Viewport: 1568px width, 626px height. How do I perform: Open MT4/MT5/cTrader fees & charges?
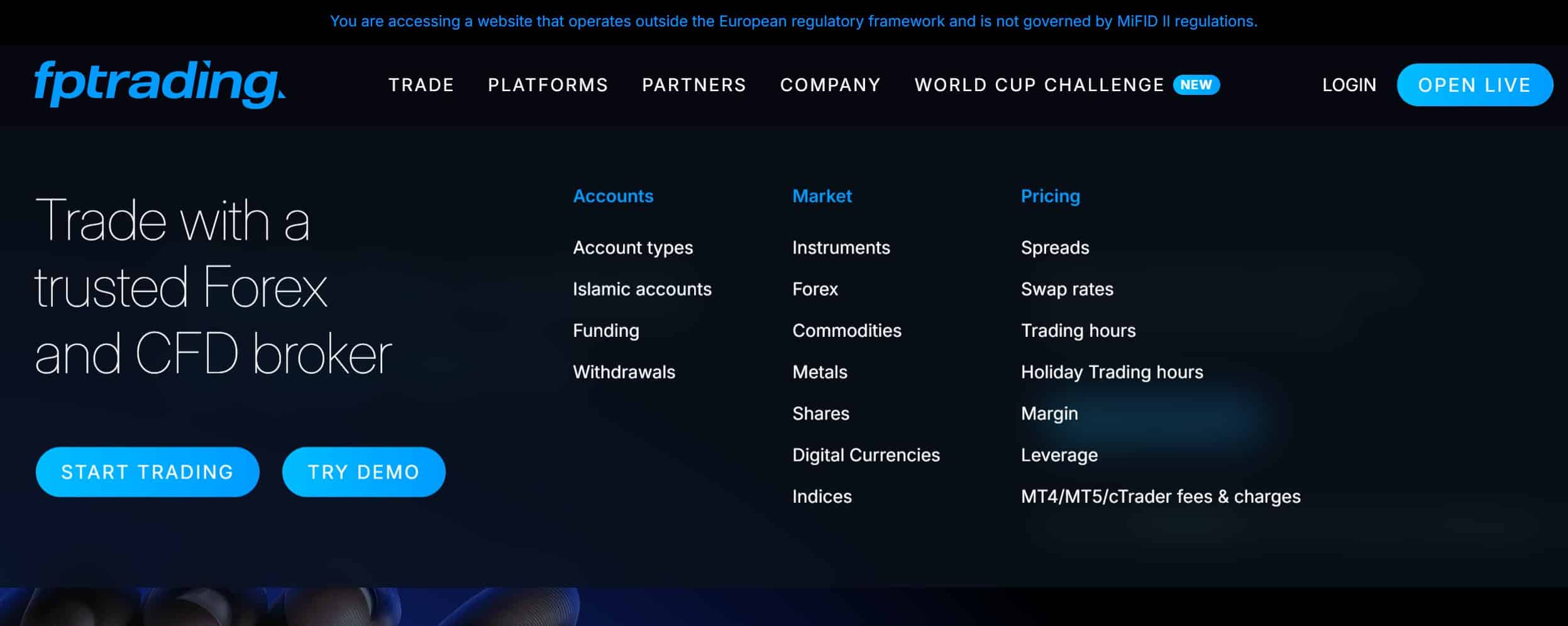coord(1161,497)
